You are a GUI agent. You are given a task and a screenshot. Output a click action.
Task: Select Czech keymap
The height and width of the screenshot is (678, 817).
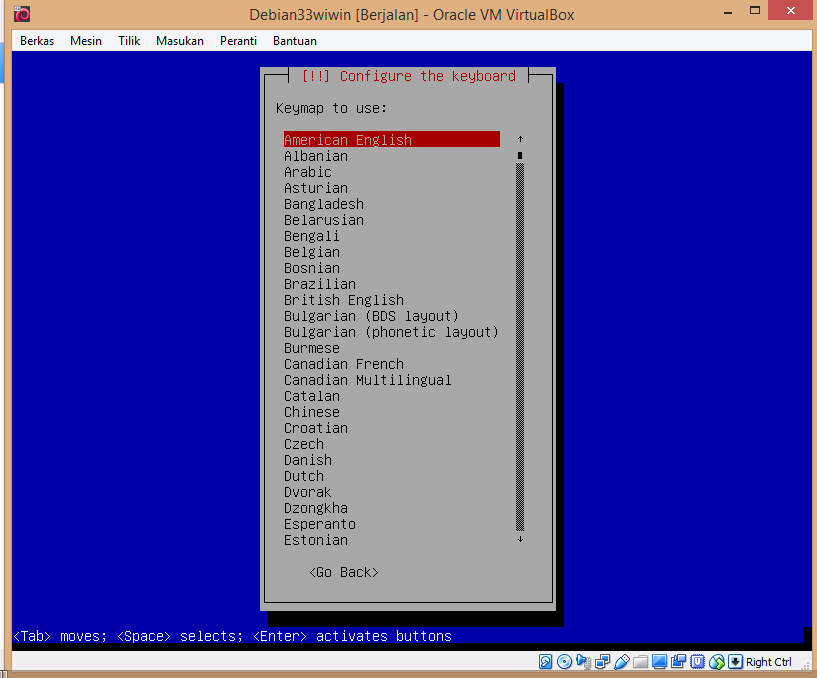tap(392, 445)
